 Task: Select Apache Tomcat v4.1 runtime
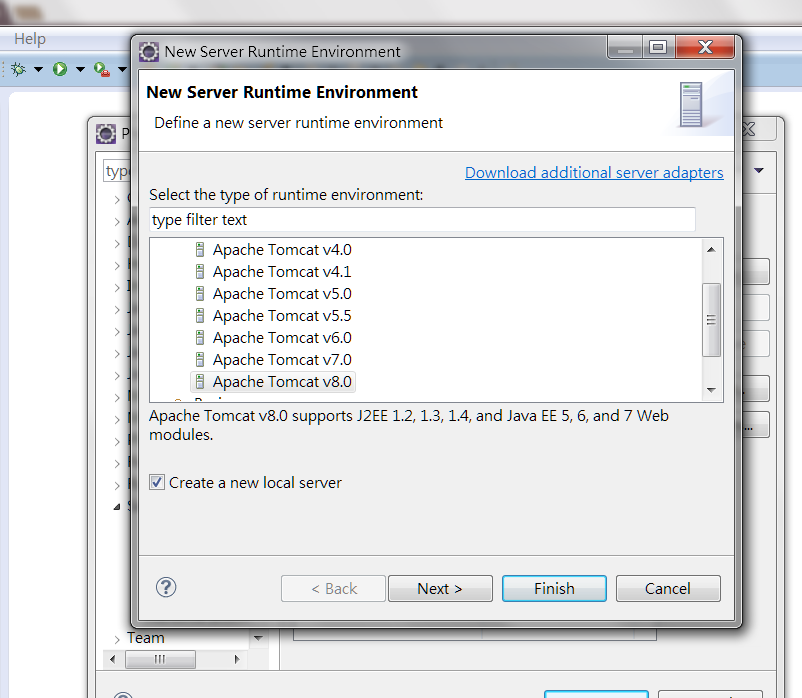pos(282,272)
